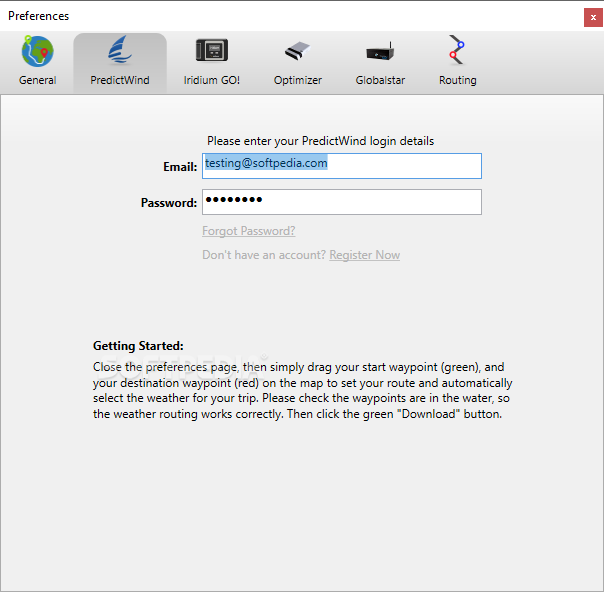The image size is (604, 592).
Task: Open the General preferences globe icon
Action: 37,51
